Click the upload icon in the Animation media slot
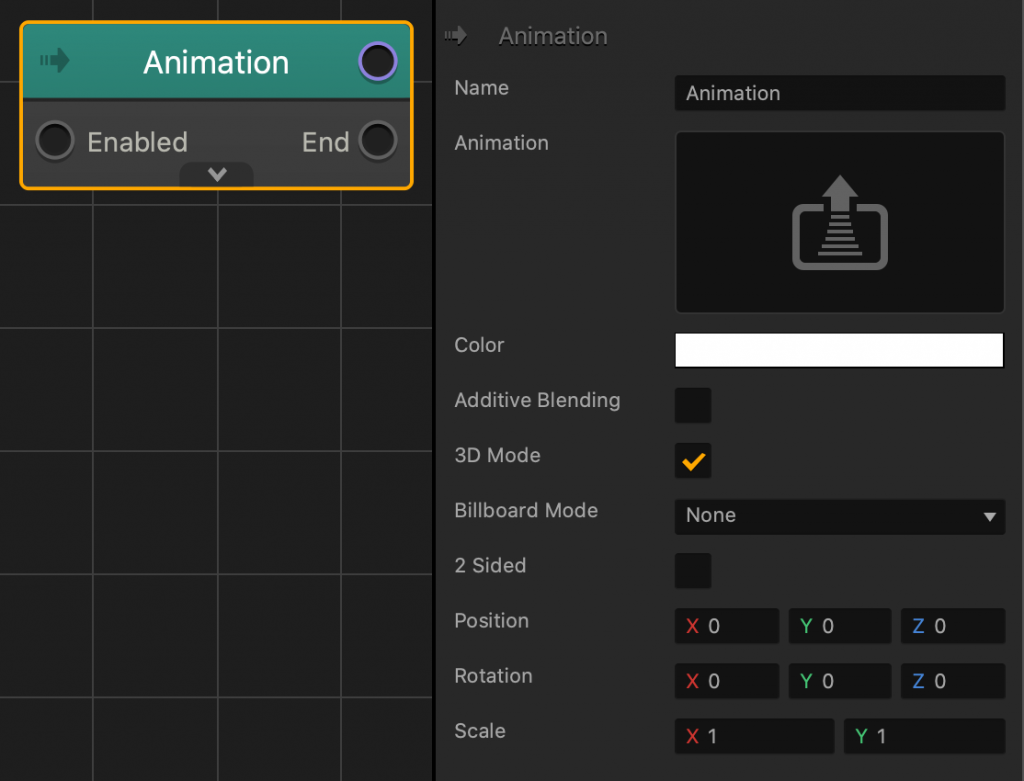Viewport: 1024px width, 781px height. 839,222
